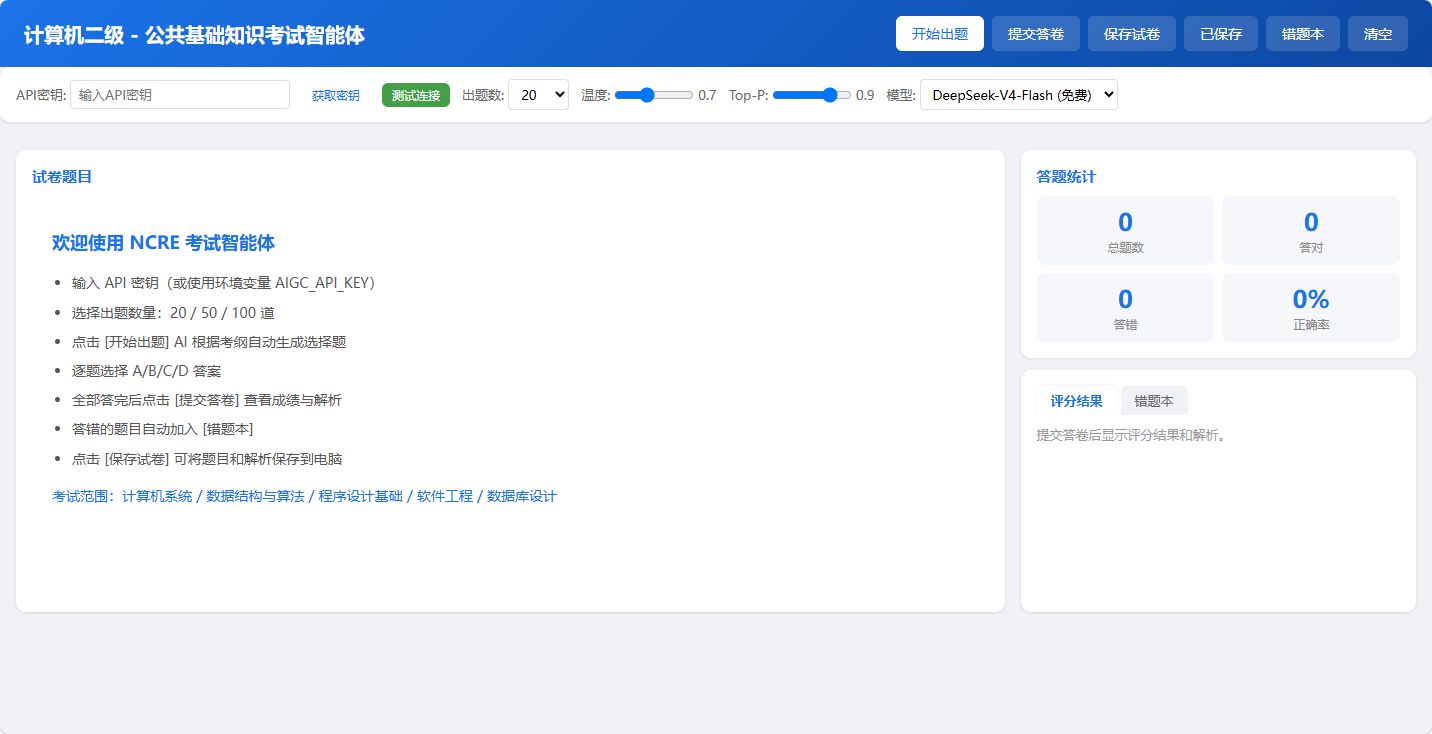This screenshot has width=1432, height=734.
Task: Click the 逐题选择 A/B/C/D 答案 line
Action: tap(147, 371)
